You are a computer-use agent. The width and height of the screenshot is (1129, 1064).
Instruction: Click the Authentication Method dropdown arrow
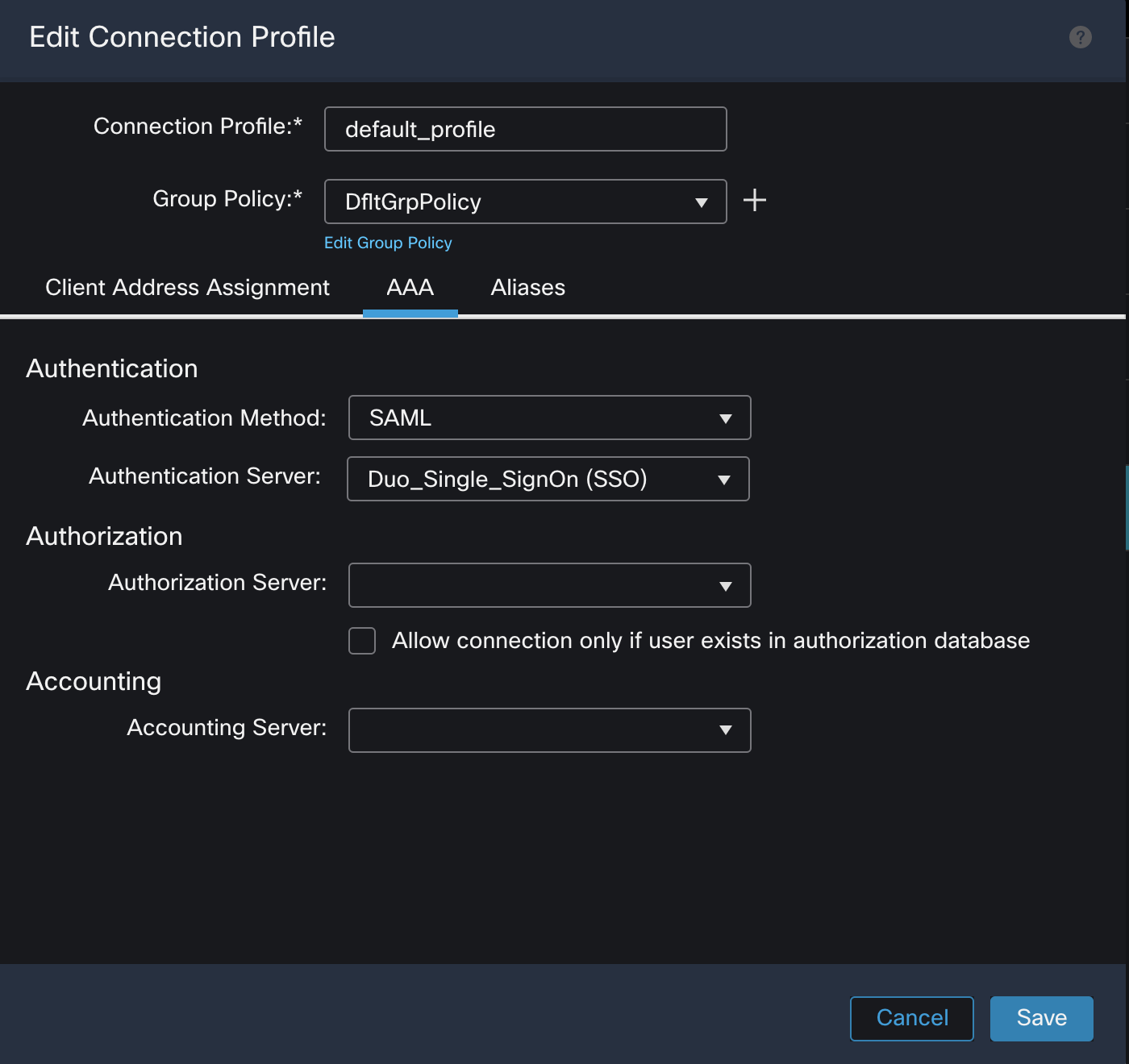(x=725, y=418)
